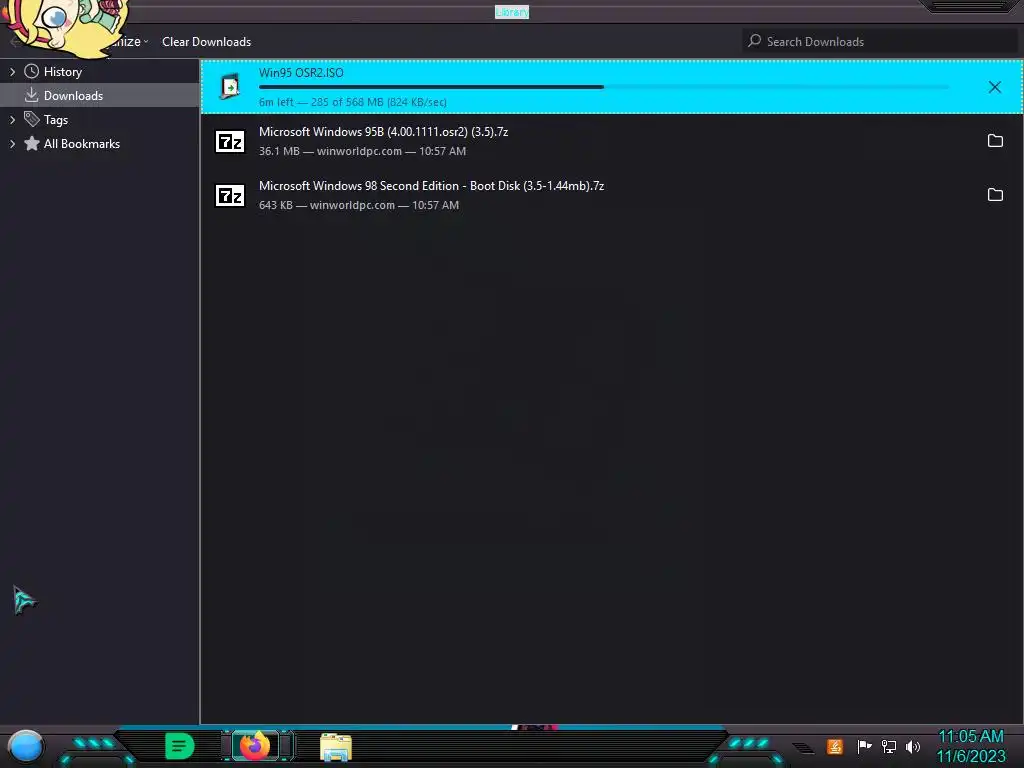
Task: Click the 7z icon for Windows 98 Boot Disk
Action: [230, 195]
